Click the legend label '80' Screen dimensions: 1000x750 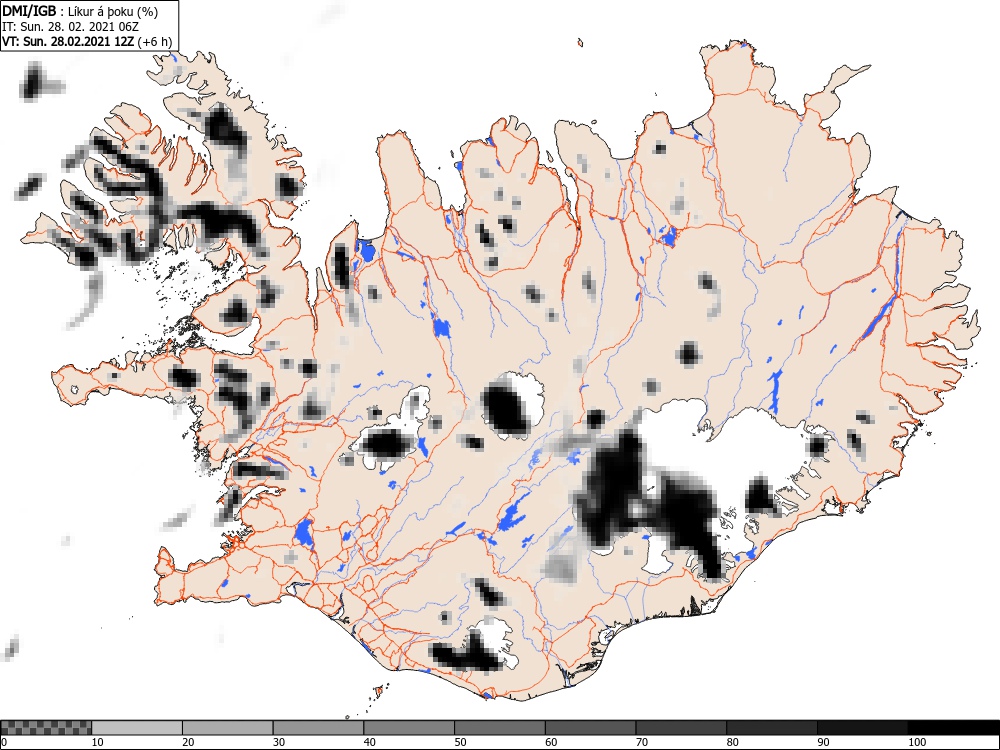click(732, 742)
